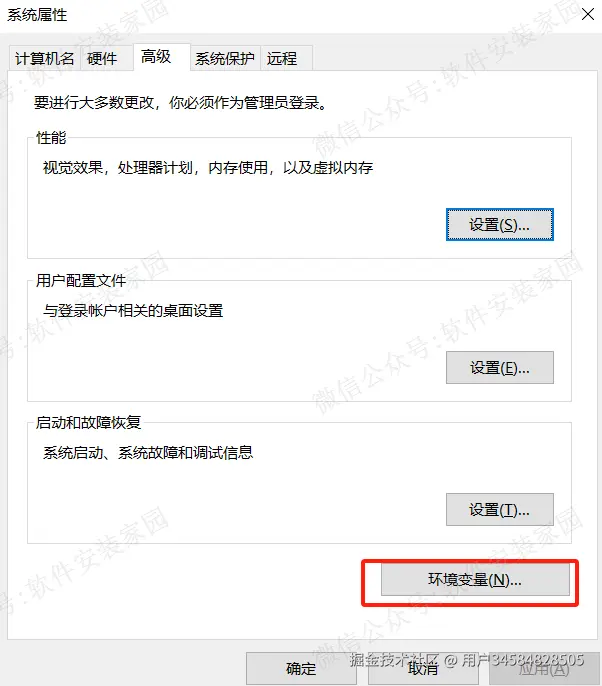This screenshot has height=686, width=602.
Task: Open performance 设置(S) button
Action: pyautogui.click(x=500, y=225)
